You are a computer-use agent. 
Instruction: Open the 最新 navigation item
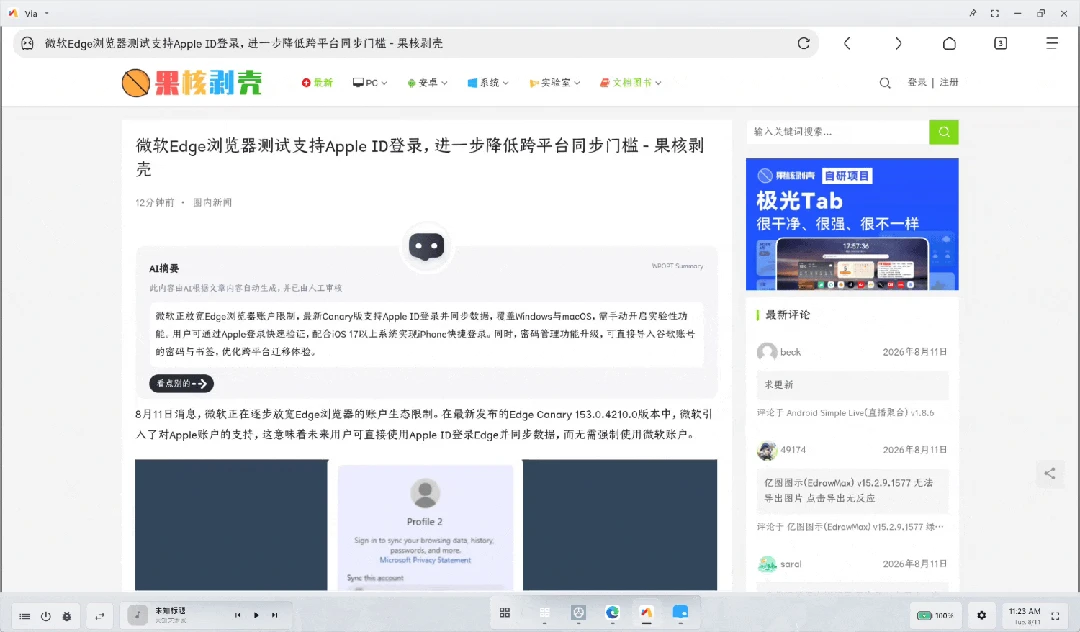coord(317,83)
